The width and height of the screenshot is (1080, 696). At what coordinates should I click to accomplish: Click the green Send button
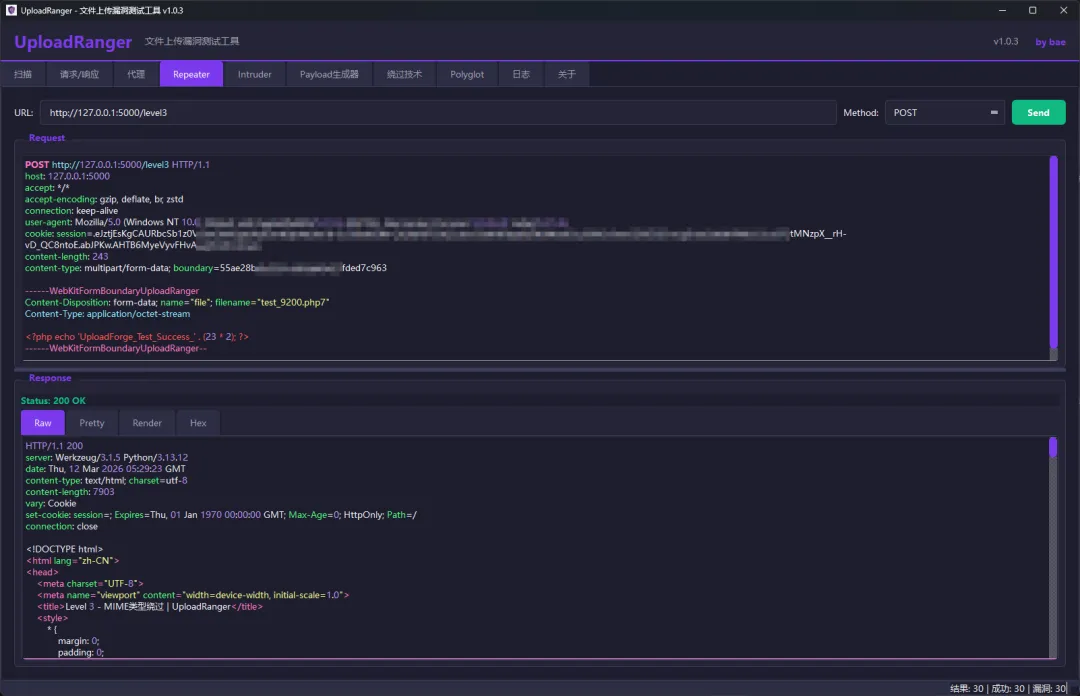[x=1038, y=112]
